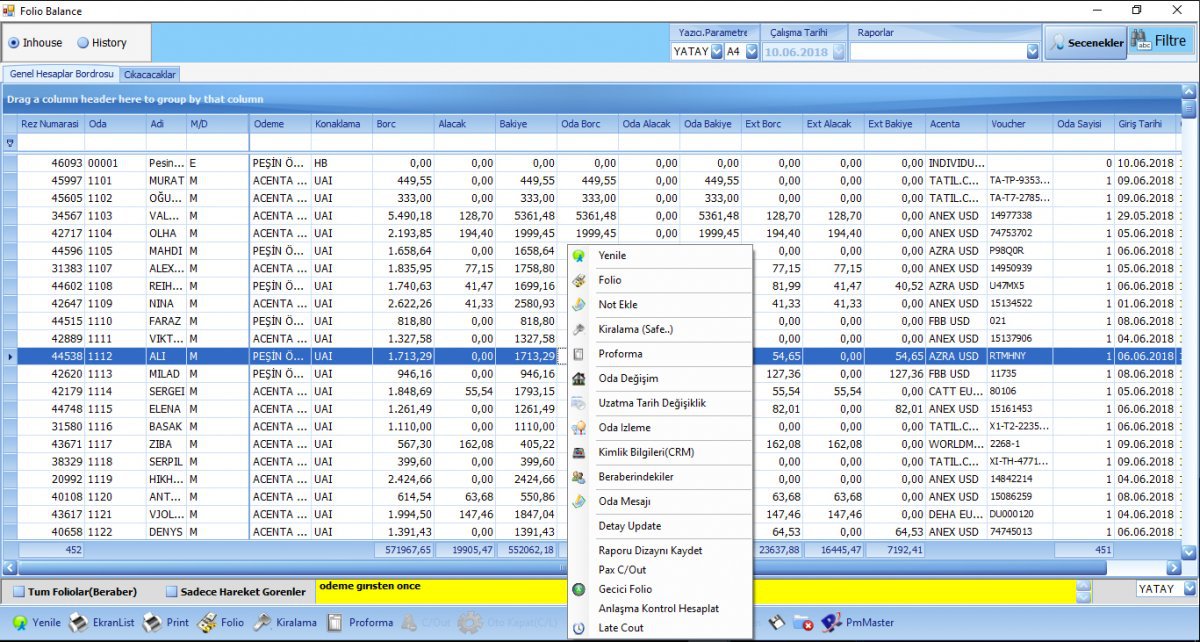Expand the Raporlar dropdown list

pos(1032,51)
